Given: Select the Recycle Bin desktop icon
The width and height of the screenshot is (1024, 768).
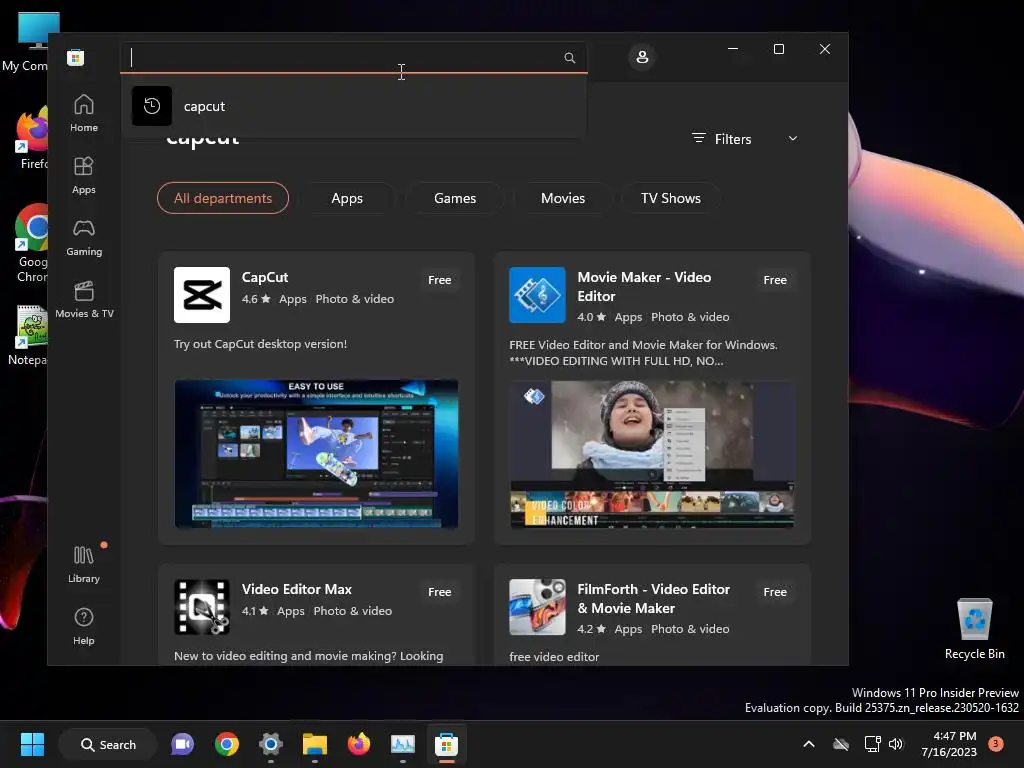Looking at the screenshot, I should (x=974, y=628).
